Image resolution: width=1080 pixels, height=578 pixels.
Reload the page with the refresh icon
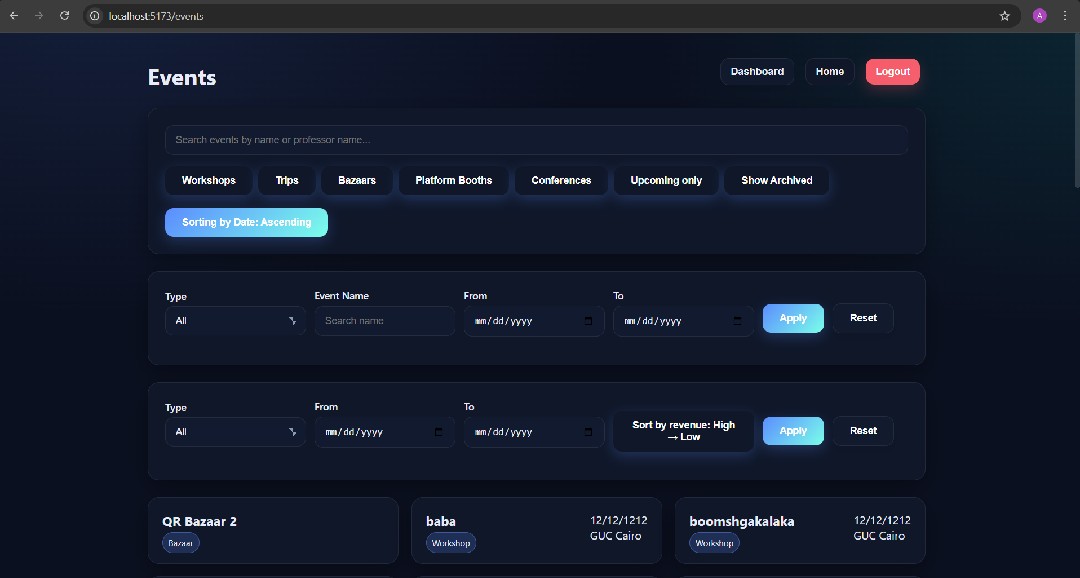[x=65, y=16]
